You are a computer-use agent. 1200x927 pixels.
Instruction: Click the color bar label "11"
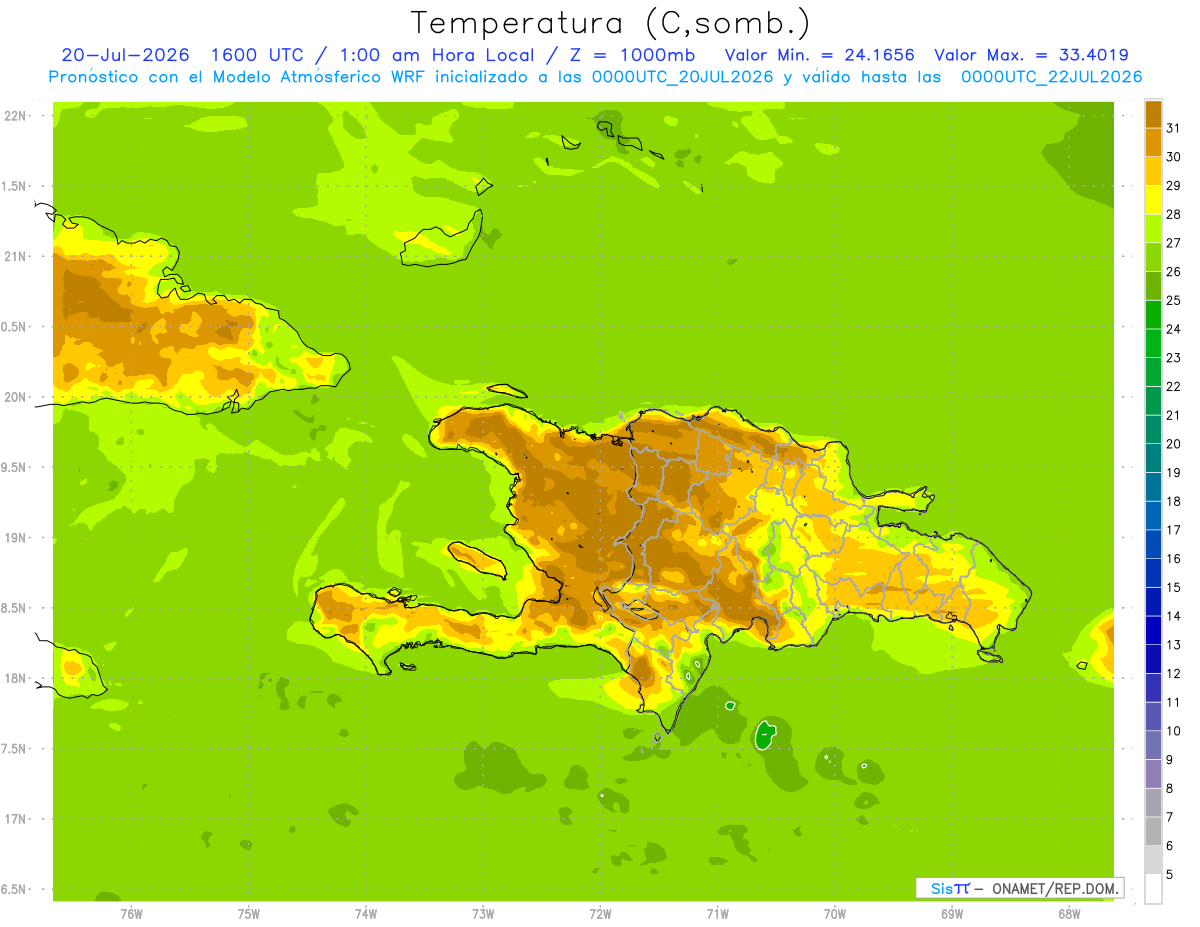click(1174, 702)
